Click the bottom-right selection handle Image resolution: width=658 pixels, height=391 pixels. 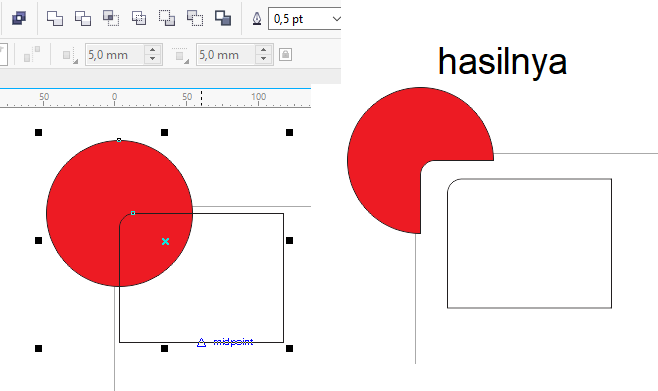(290, 348)
